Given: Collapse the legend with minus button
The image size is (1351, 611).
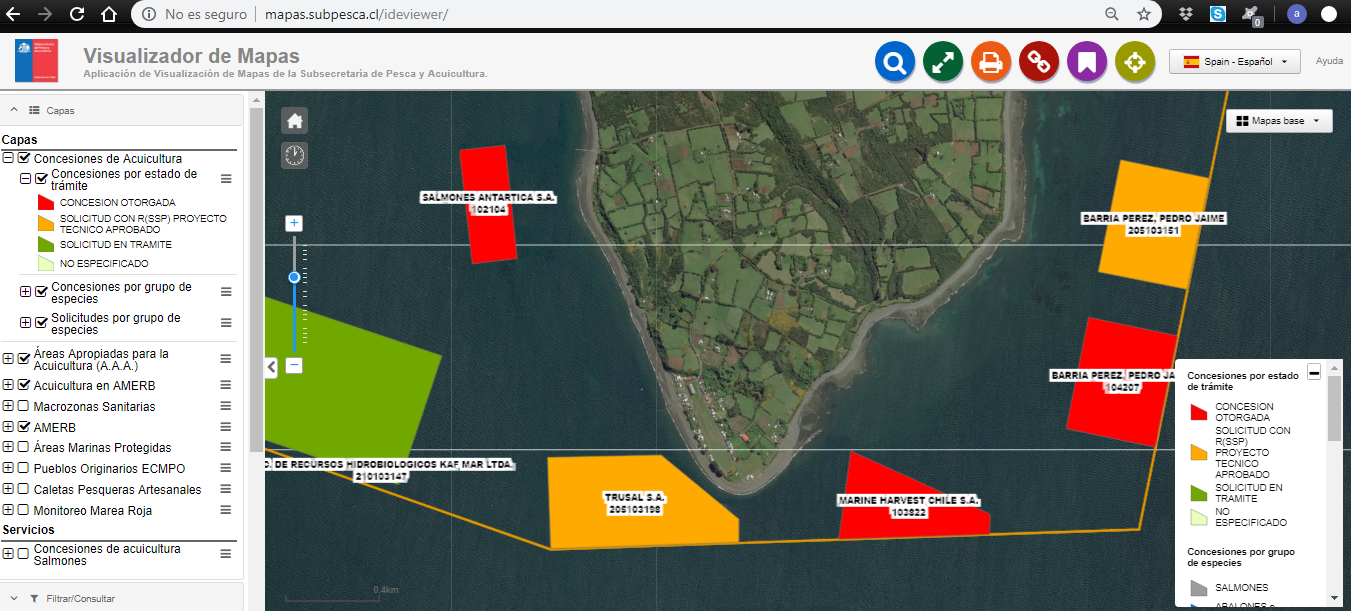Looking at the screenshot, I should tap(1314, 372).
